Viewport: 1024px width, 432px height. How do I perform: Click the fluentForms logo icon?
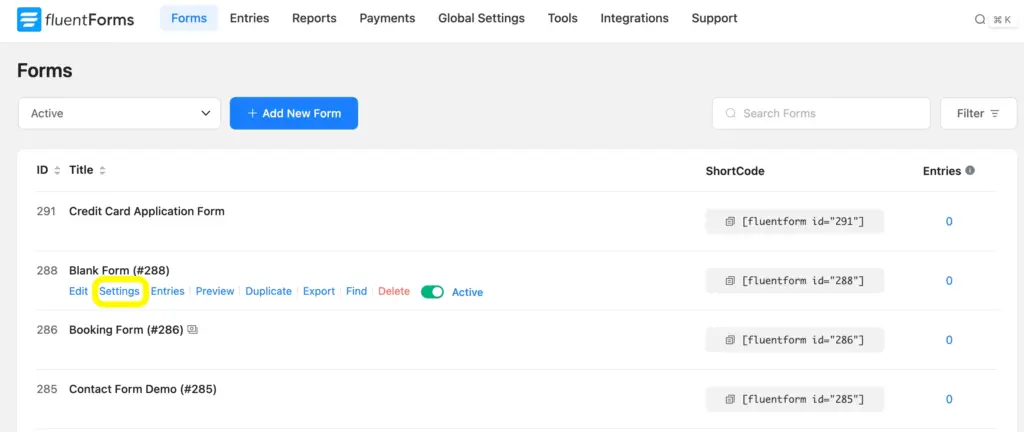point(29,20)
